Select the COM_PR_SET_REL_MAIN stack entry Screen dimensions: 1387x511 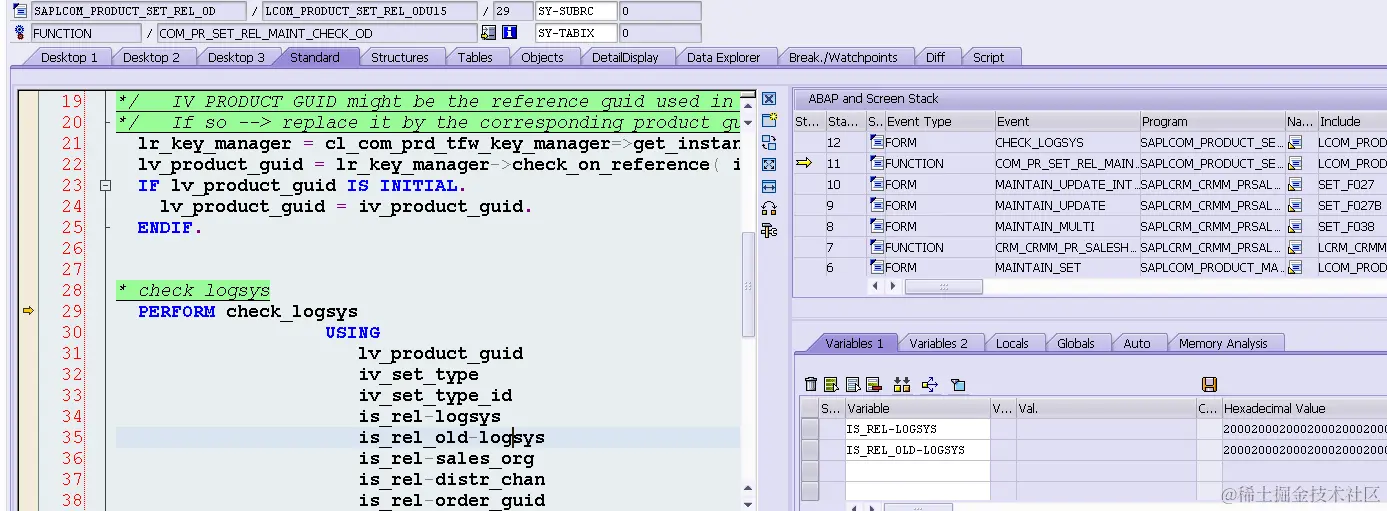[1065, 164]
